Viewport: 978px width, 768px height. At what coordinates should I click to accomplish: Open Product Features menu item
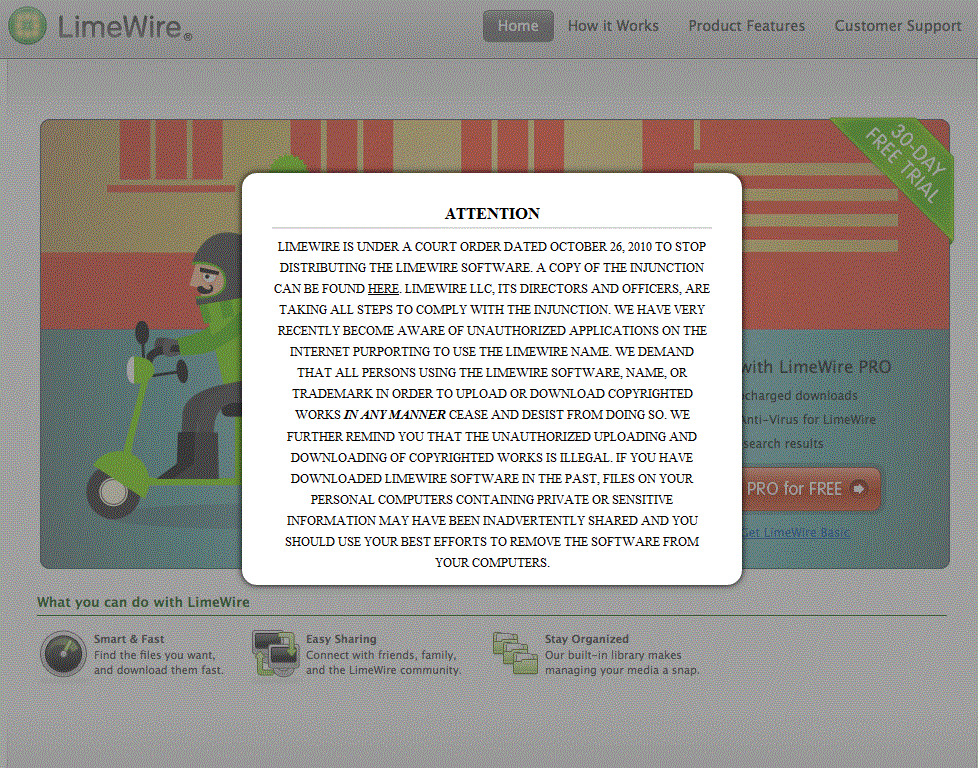746,26
